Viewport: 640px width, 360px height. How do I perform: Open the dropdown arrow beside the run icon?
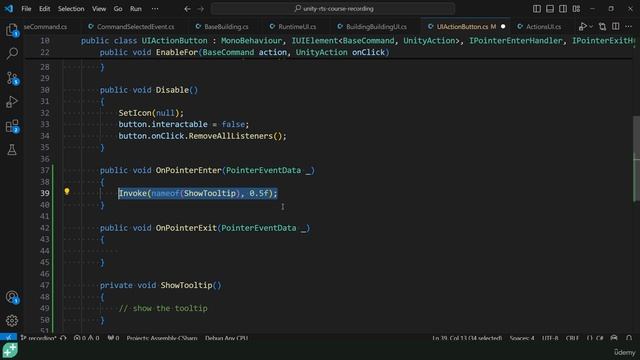[591, 27]
